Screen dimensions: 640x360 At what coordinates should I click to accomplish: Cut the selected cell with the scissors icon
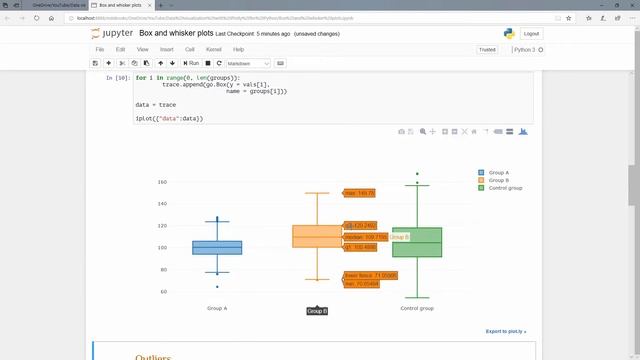pyautogui.click(x=122, y=63)
